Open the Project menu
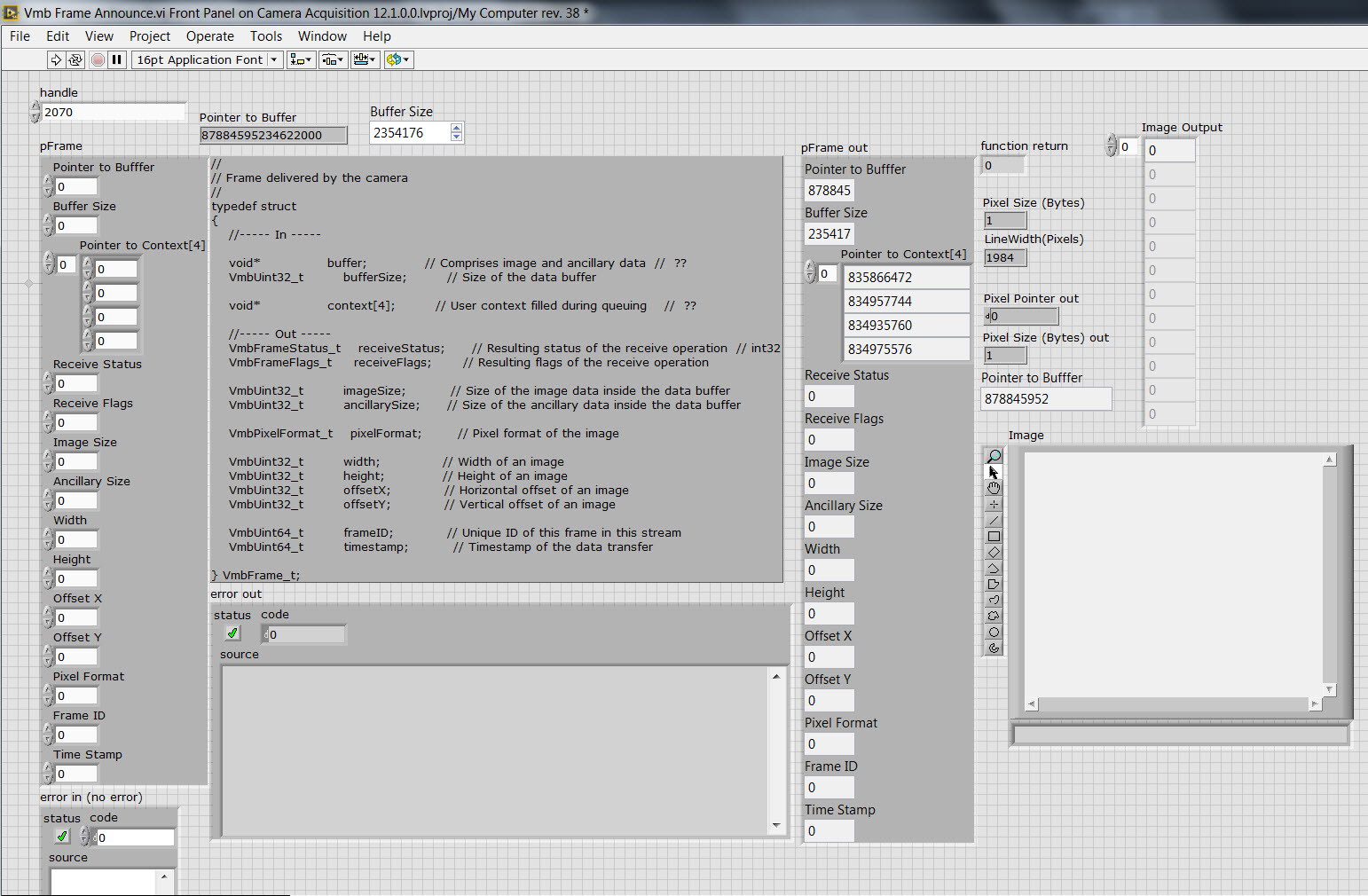 149,36
